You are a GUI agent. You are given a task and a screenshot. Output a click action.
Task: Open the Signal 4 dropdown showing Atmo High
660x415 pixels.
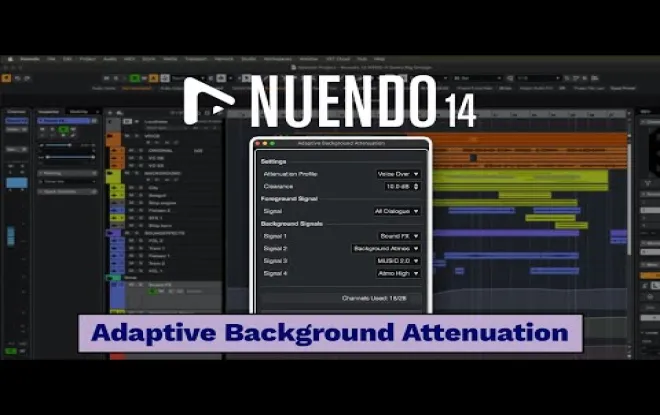pyautogui.click(x=398, y=274)
